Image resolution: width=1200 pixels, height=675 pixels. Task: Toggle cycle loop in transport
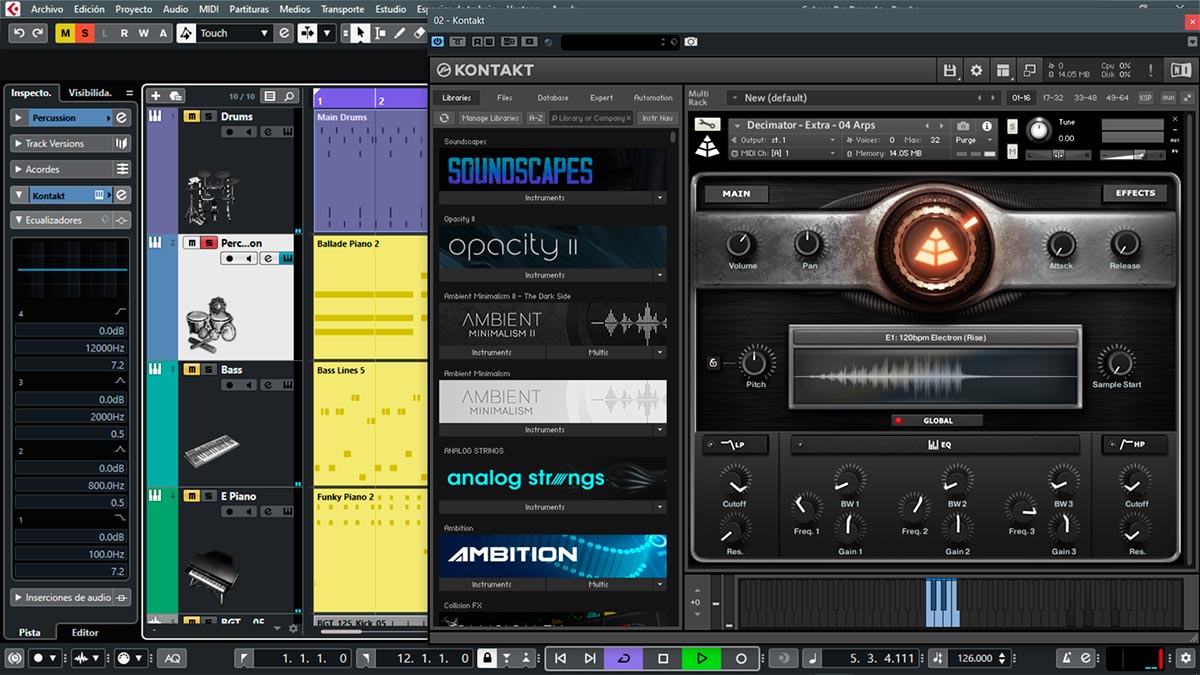pos(624,658)
